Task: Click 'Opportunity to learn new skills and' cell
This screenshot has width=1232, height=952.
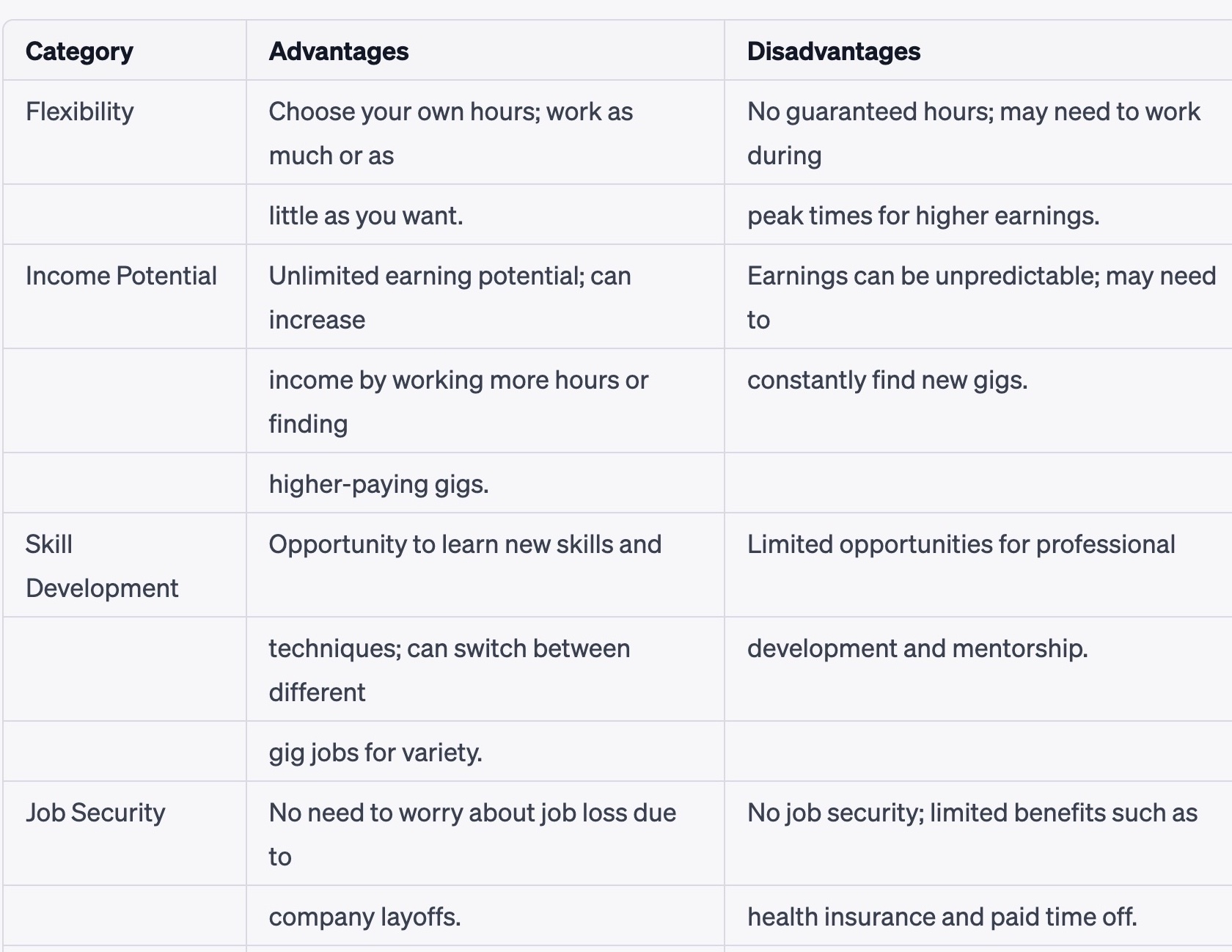Action: tap(465, 544)
